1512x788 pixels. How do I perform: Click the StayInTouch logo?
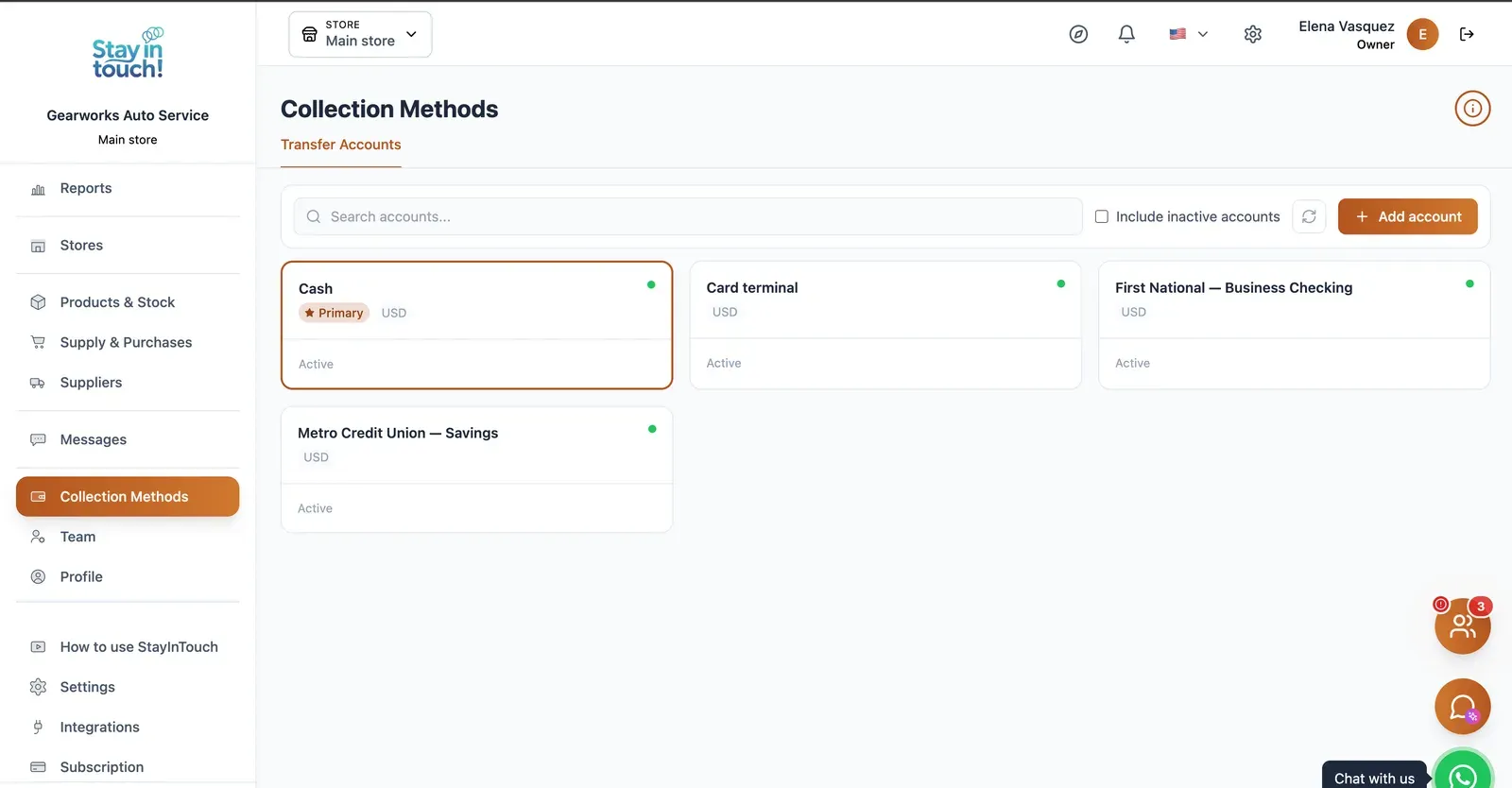tap(128, 54)
